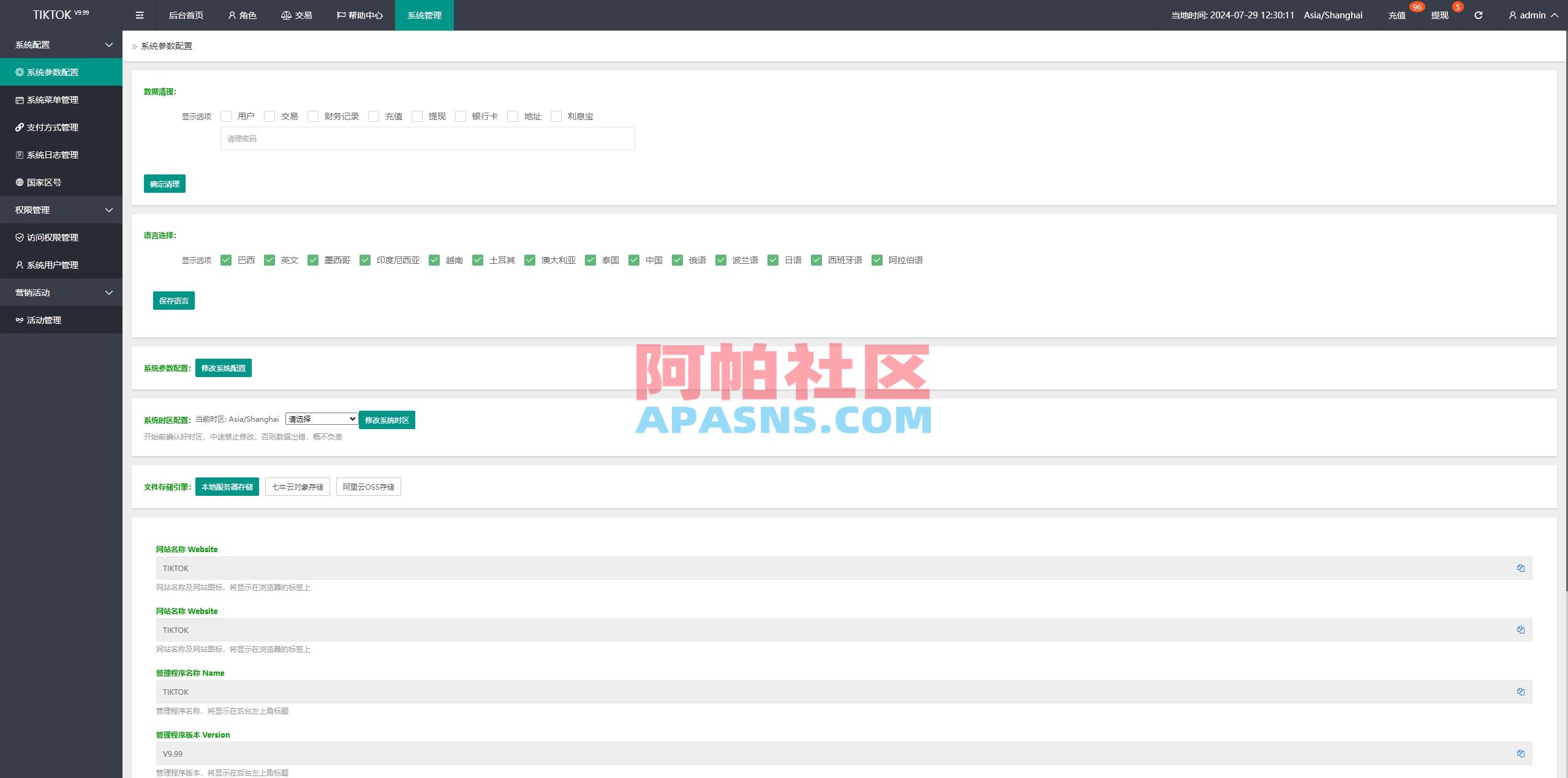Click inside the 清理密码 input field

427,138
